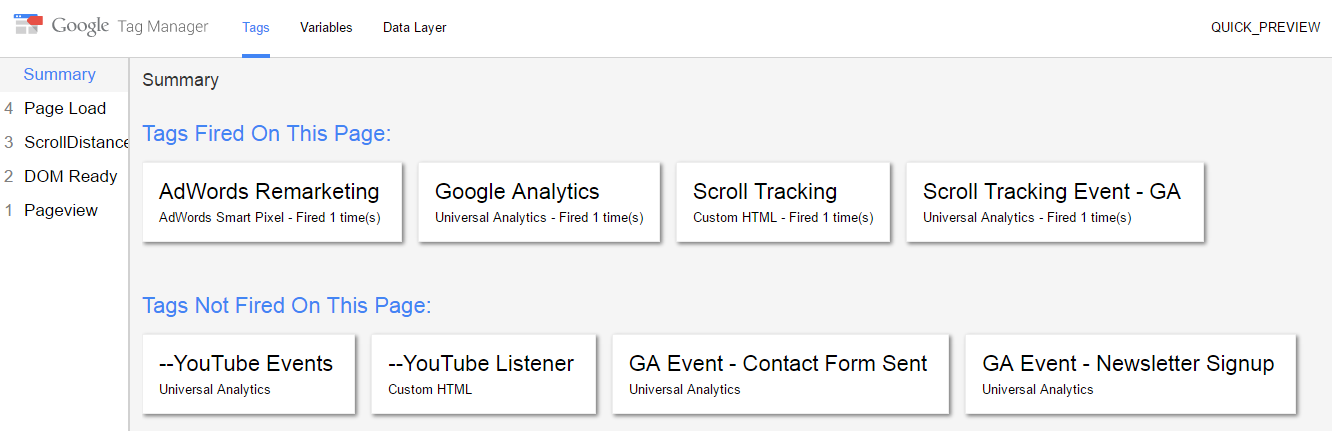
Task: Open the Variables tab
Action: [326, 28]
